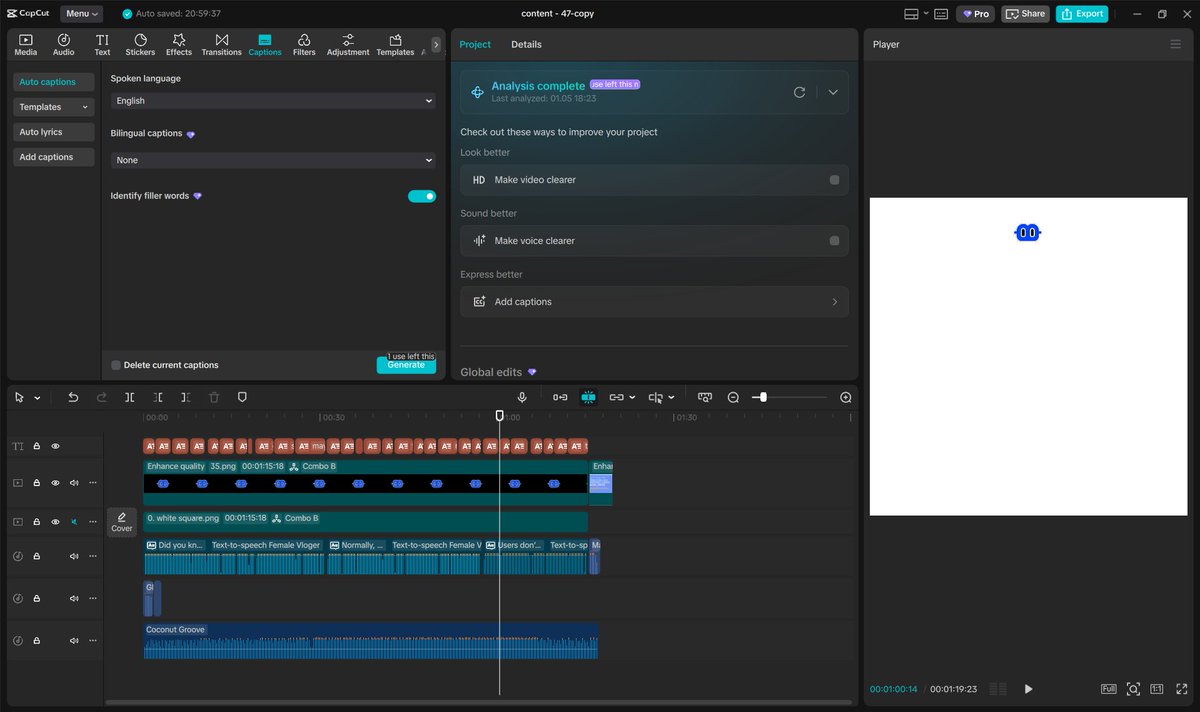
Task: Click the 1:1 ratio icon in Player
Action: (x=1157, y=689)
